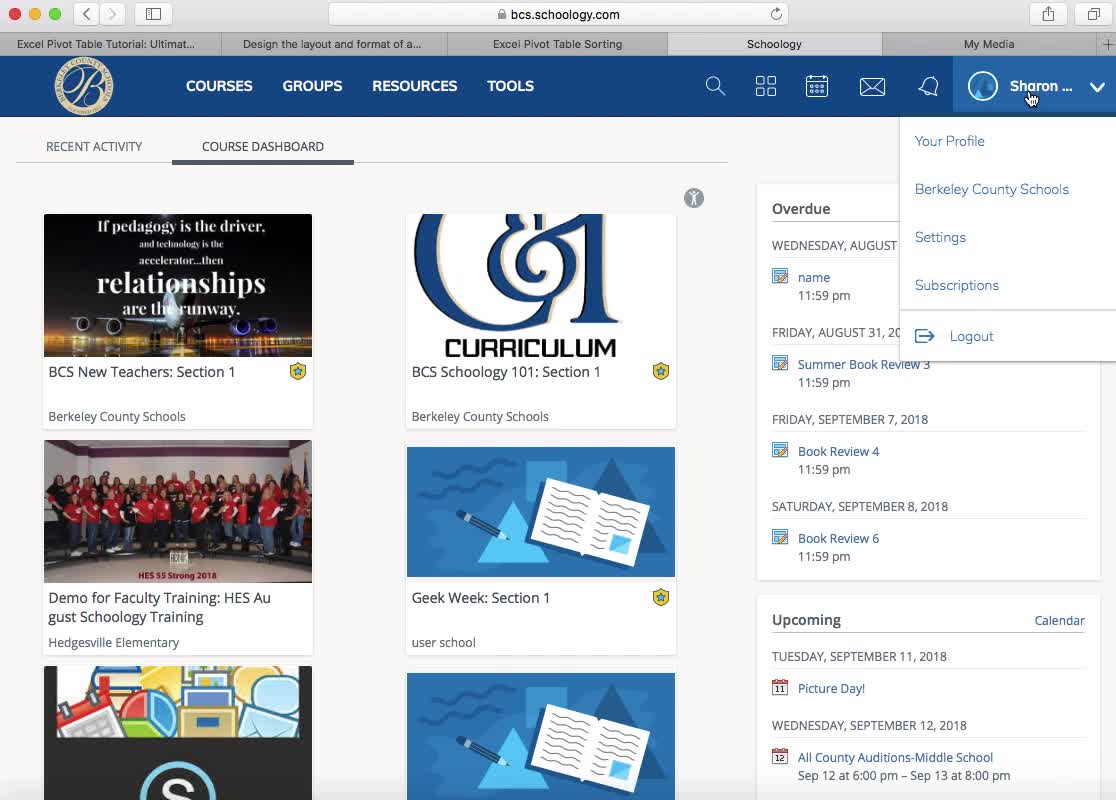Viewport: 1116px width, 800px height.
Task: Click the assignment icon beside Summer Book Review 3
Action: coord(780,363)
